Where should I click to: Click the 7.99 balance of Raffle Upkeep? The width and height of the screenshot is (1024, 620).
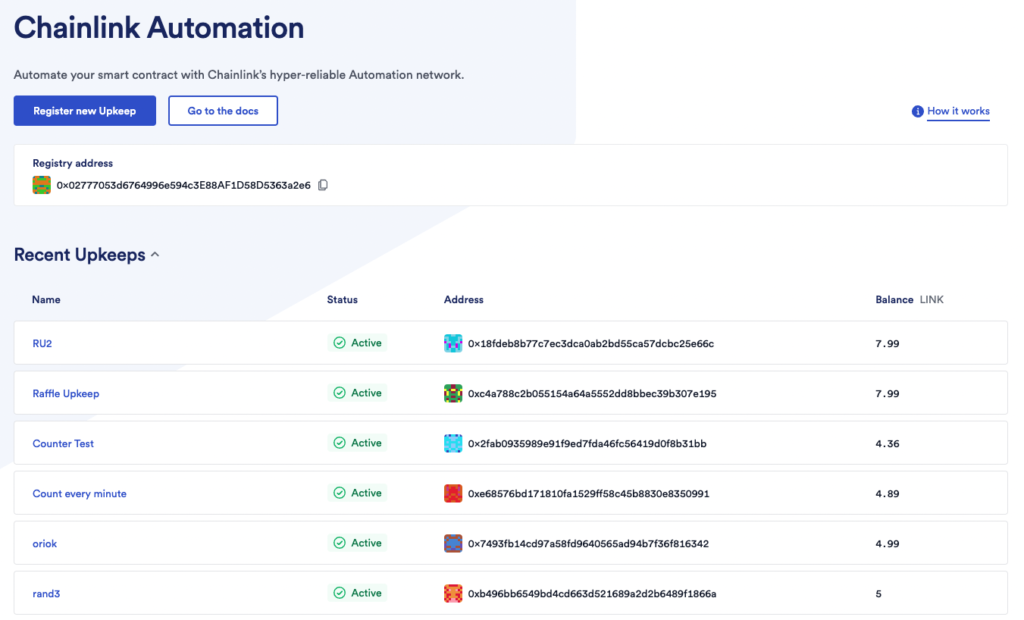888,394
